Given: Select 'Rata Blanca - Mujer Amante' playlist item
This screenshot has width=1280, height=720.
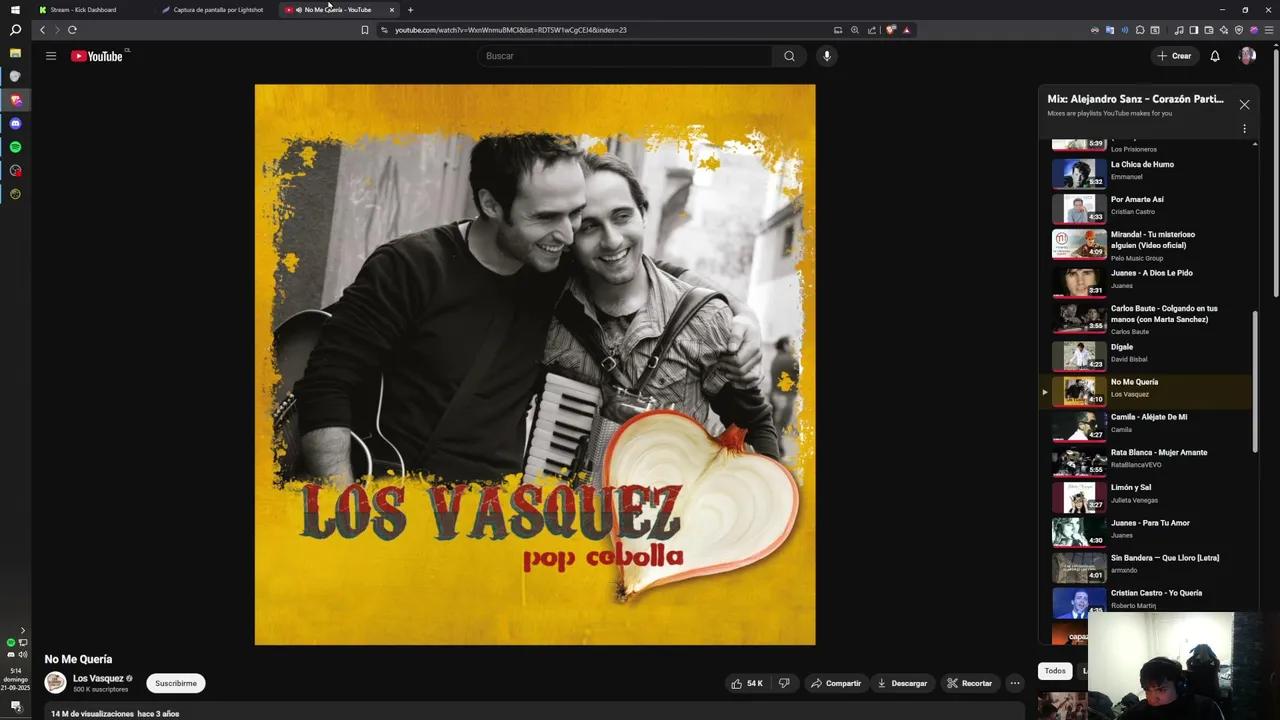Looking at the screenshot, I should pos(1145,461).
